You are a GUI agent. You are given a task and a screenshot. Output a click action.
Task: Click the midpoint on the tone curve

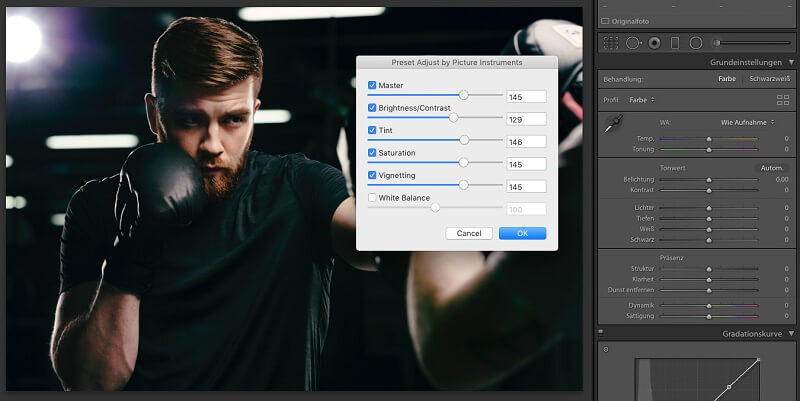coord(729,387)
